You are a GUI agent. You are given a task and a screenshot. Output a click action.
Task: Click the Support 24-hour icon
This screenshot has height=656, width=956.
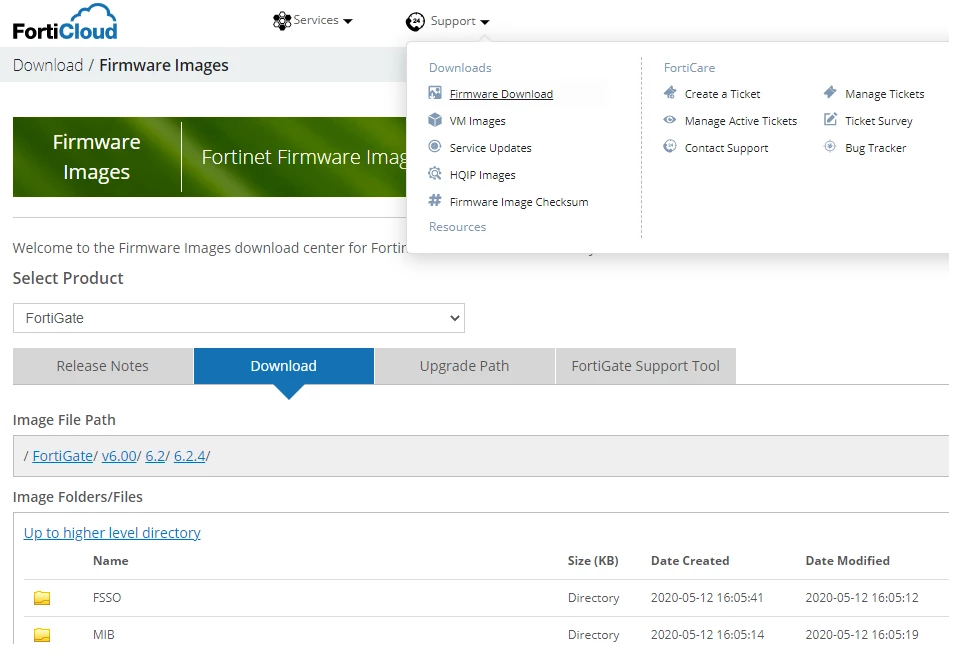(x=415, y=21)
